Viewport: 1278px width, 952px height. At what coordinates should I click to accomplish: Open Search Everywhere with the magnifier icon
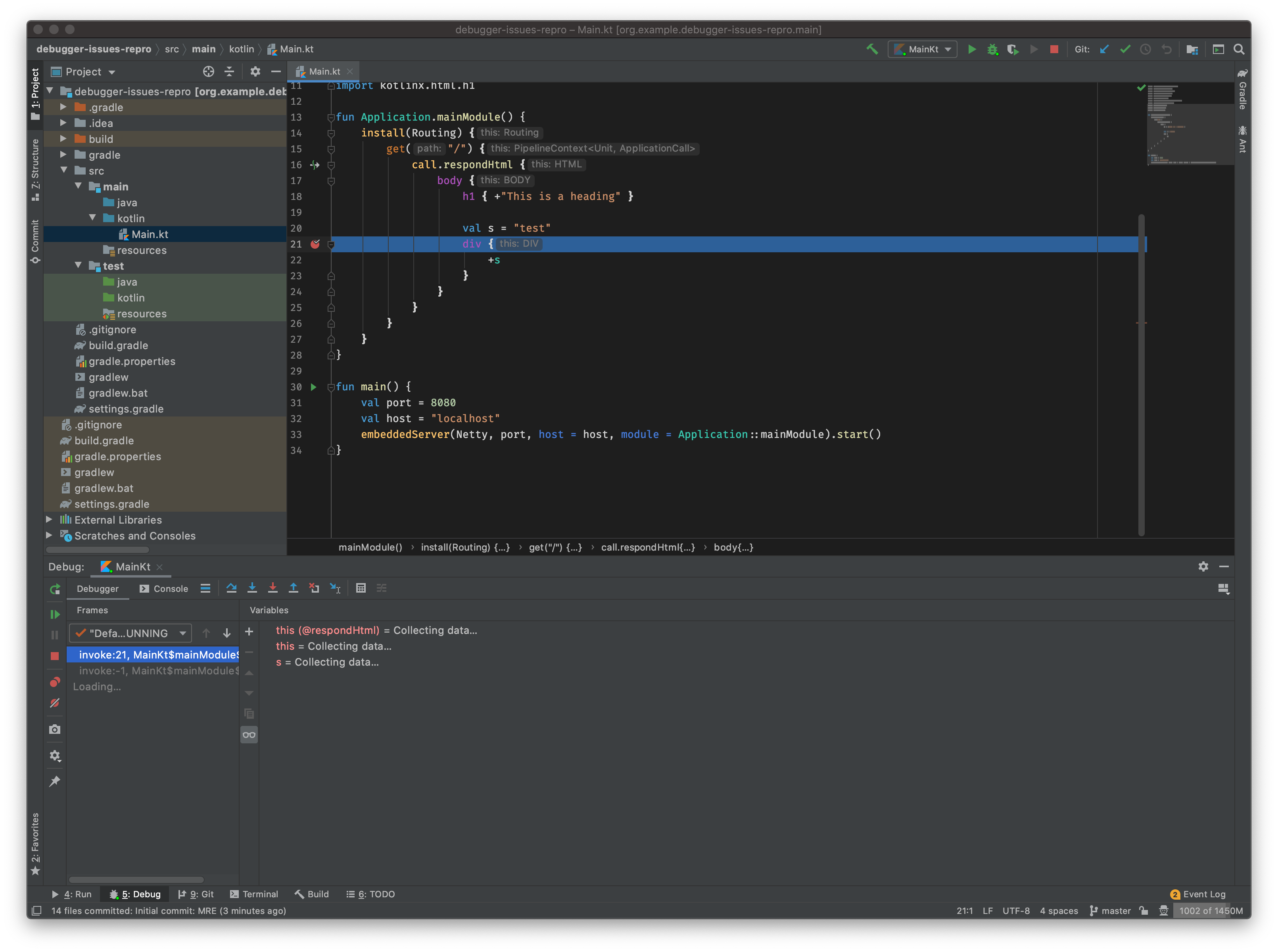1240,50
